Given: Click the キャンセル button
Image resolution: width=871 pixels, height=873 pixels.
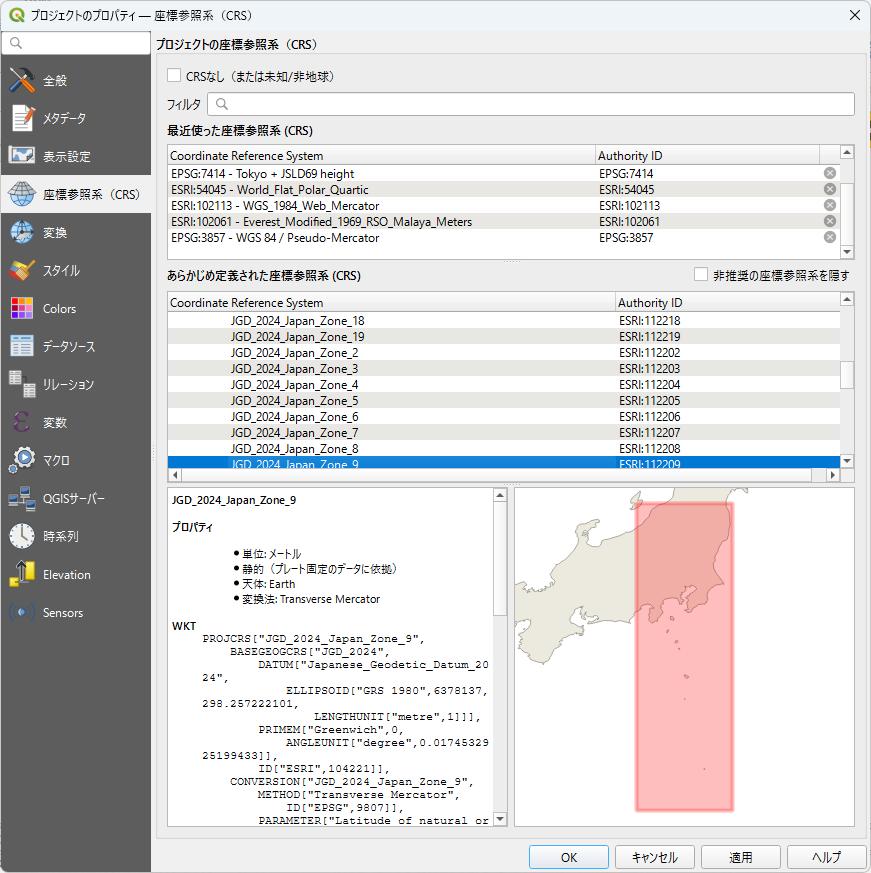Looking at the screenshot, I should [x=654, y=857].
